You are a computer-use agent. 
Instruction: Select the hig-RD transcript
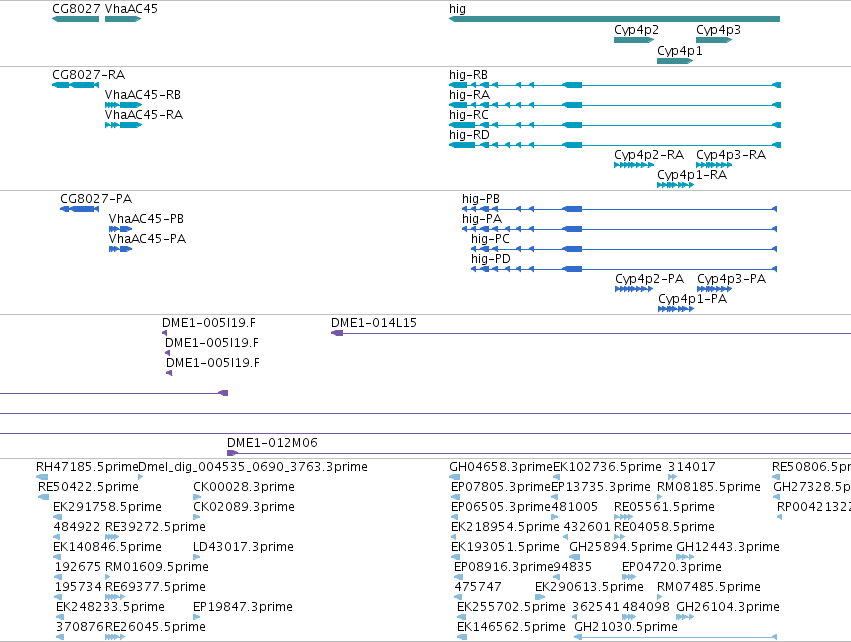tap(615, 145)
